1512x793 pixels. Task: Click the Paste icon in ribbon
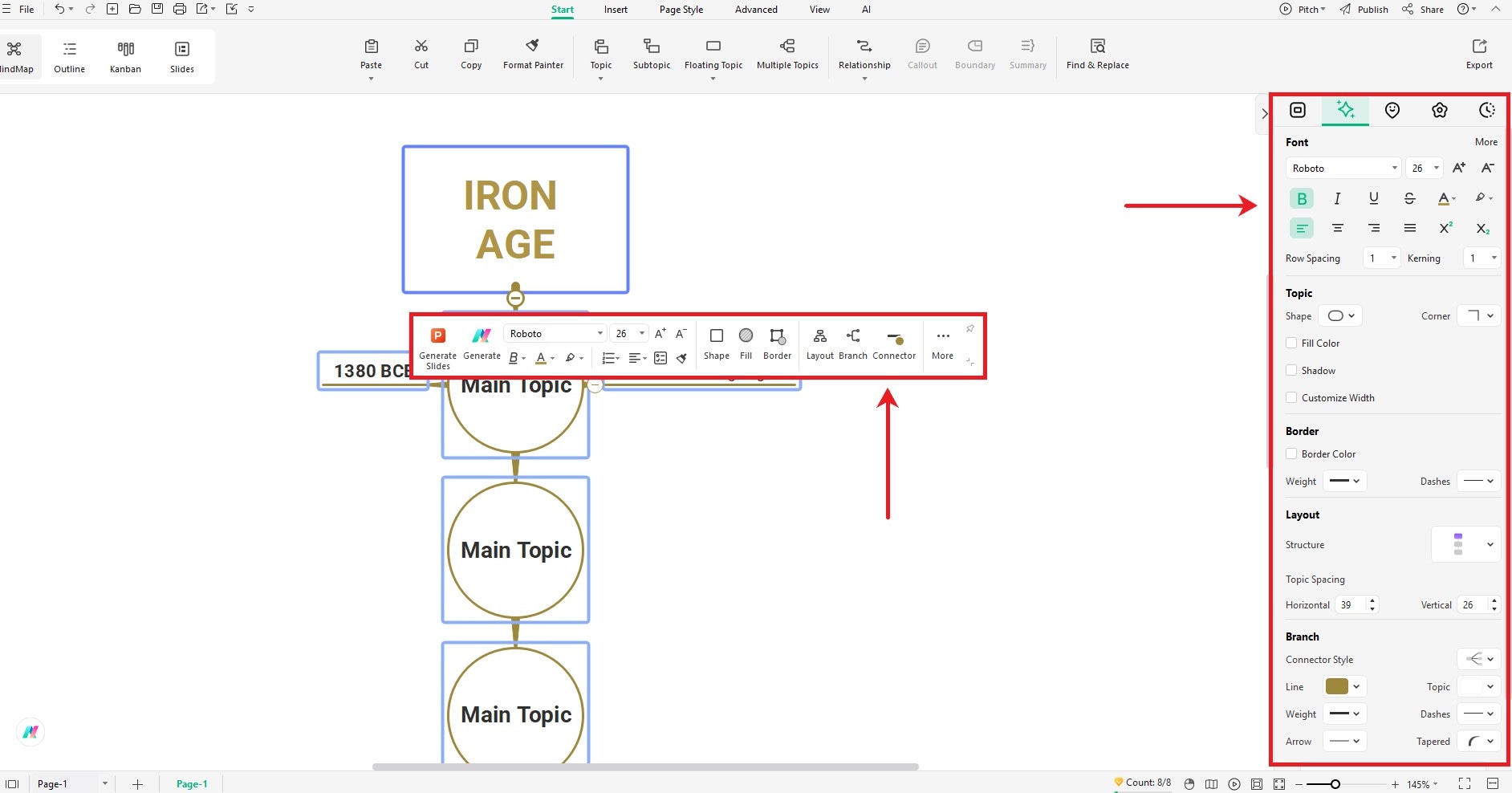pos(371,47)
